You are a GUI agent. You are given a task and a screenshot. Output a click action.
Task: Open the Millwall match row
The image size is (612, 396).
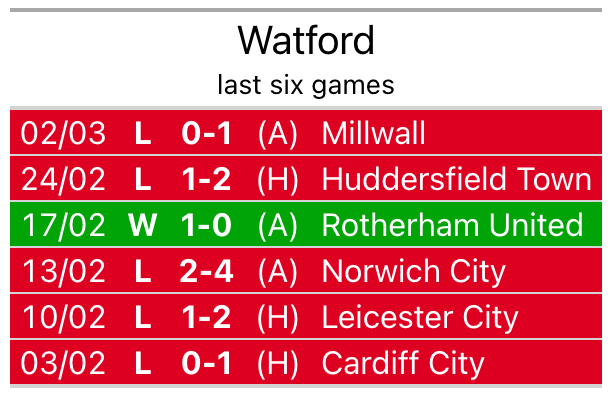[x=306, y=133]
